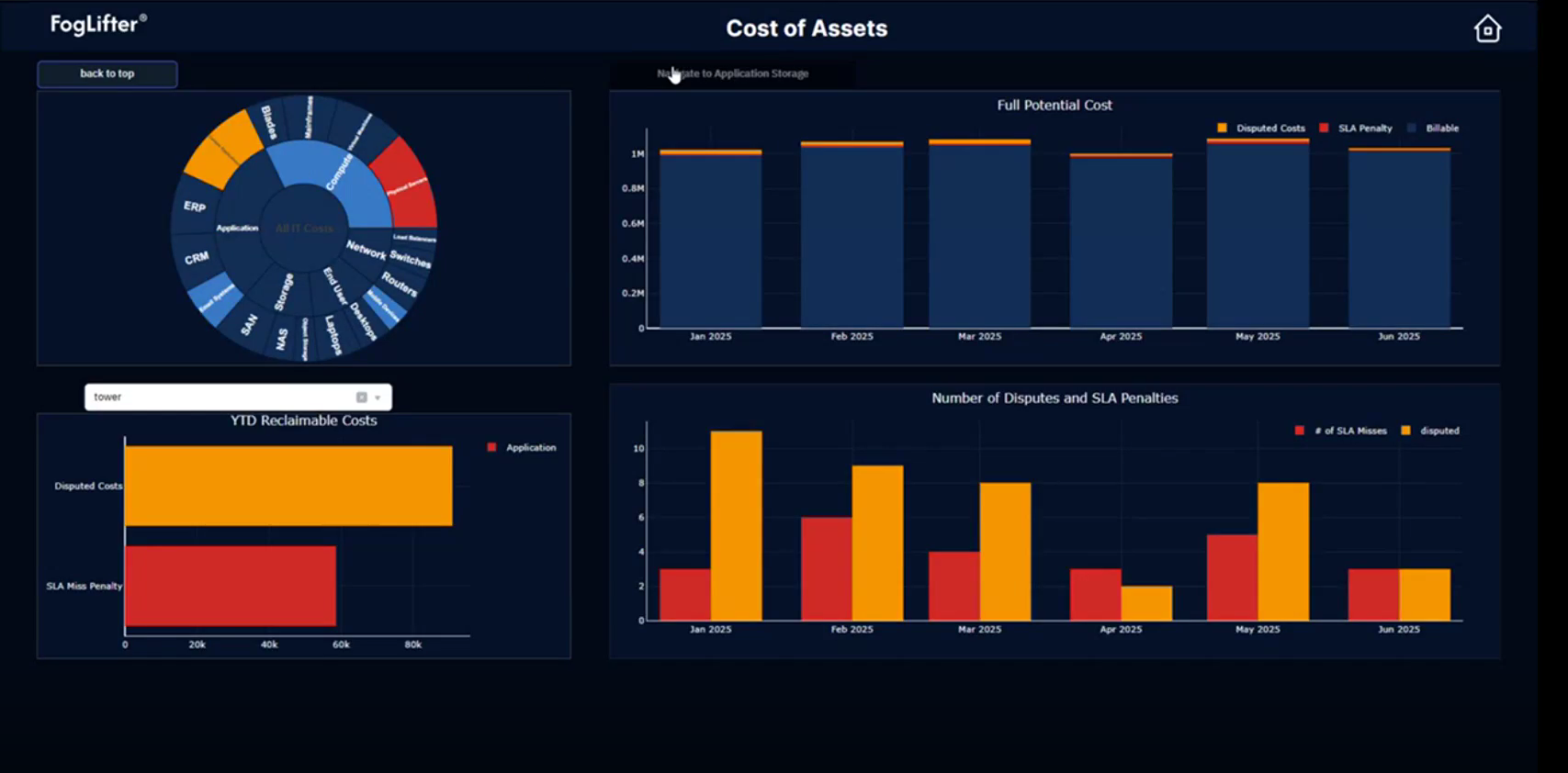
Task: Select the Blades sunburst segment
Action: [x=269, y=123]
